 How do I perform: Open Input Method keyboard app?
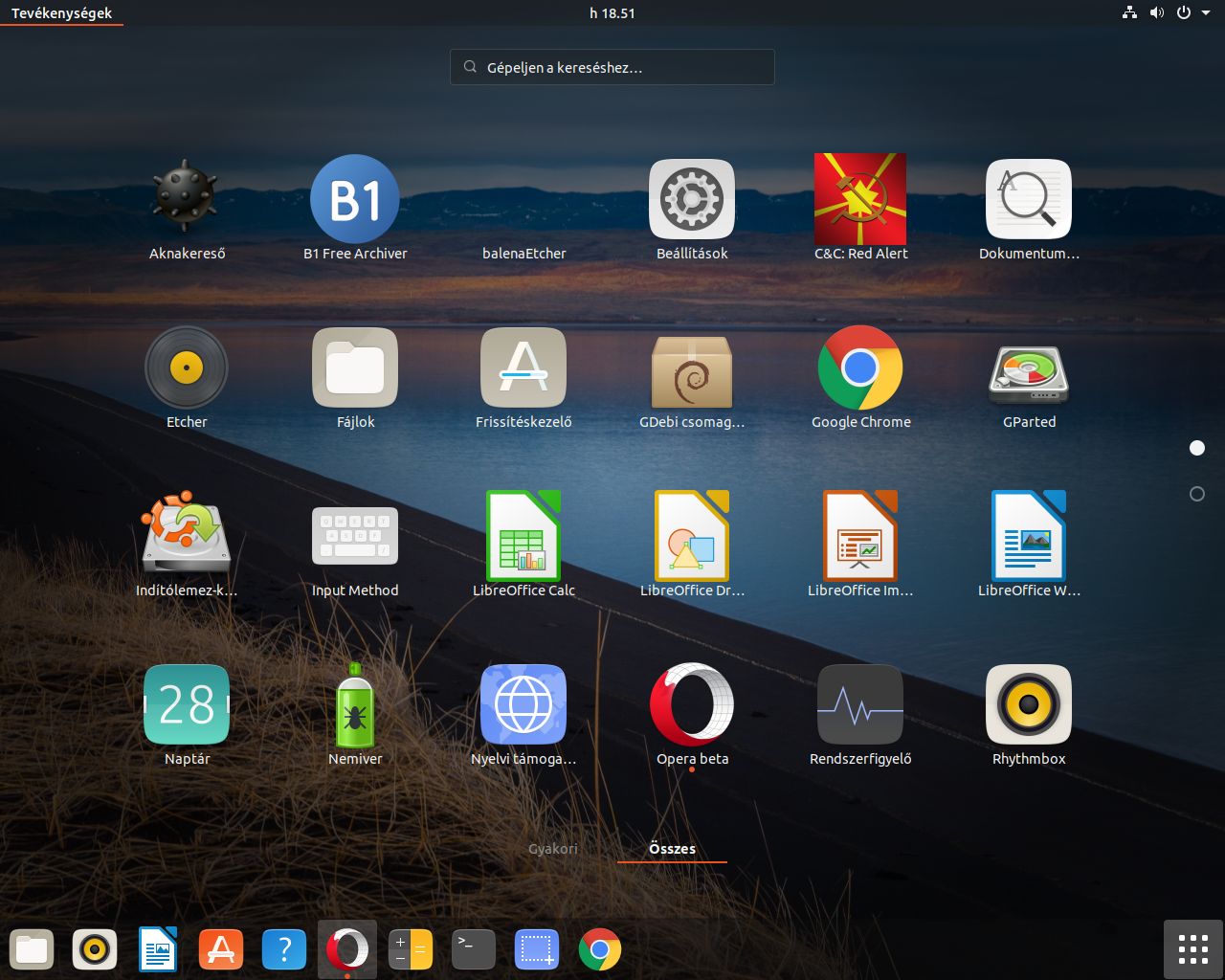point(355,536)
